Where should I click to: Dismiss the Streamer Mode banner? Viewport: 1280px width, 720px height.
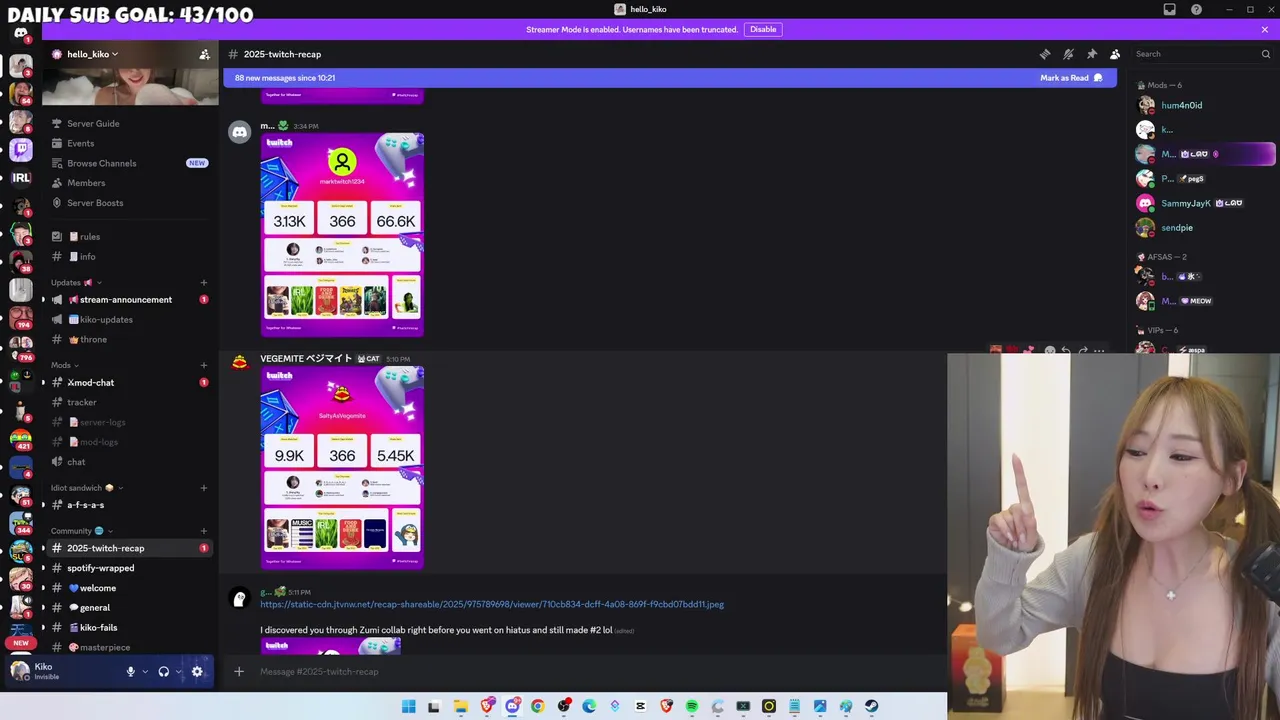click(1264, 29)
